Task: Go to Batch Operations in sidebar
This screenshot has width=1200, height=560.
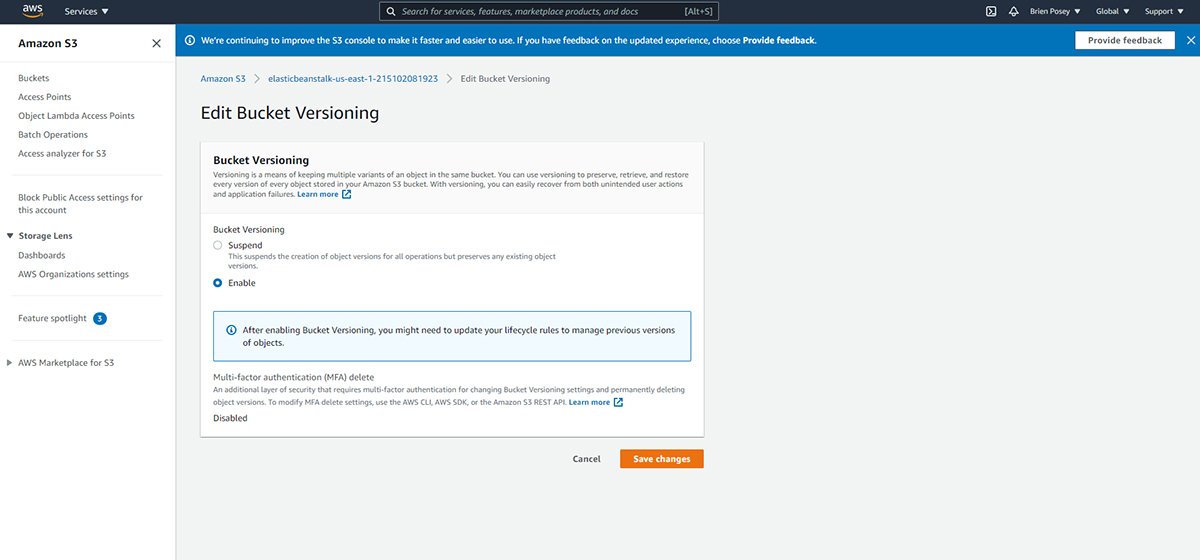Action: click(x=53, y=135)
